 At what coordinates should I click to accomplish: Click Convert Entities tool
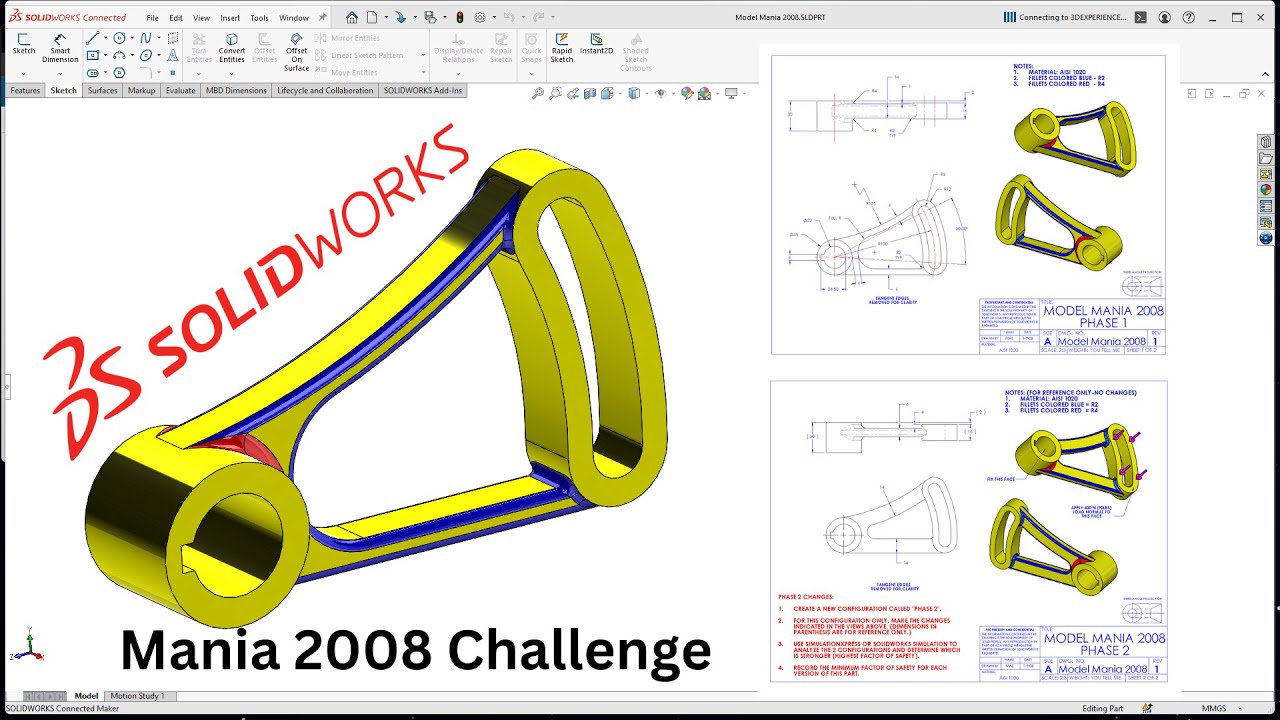232,48
